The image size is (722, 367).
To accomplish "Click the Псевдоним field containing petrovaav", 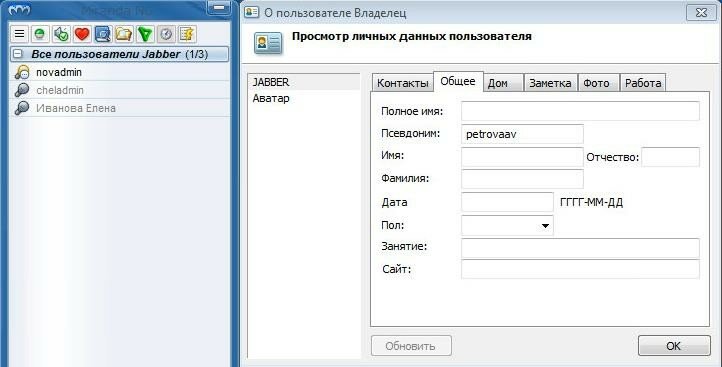I will [x=522, y=134].
